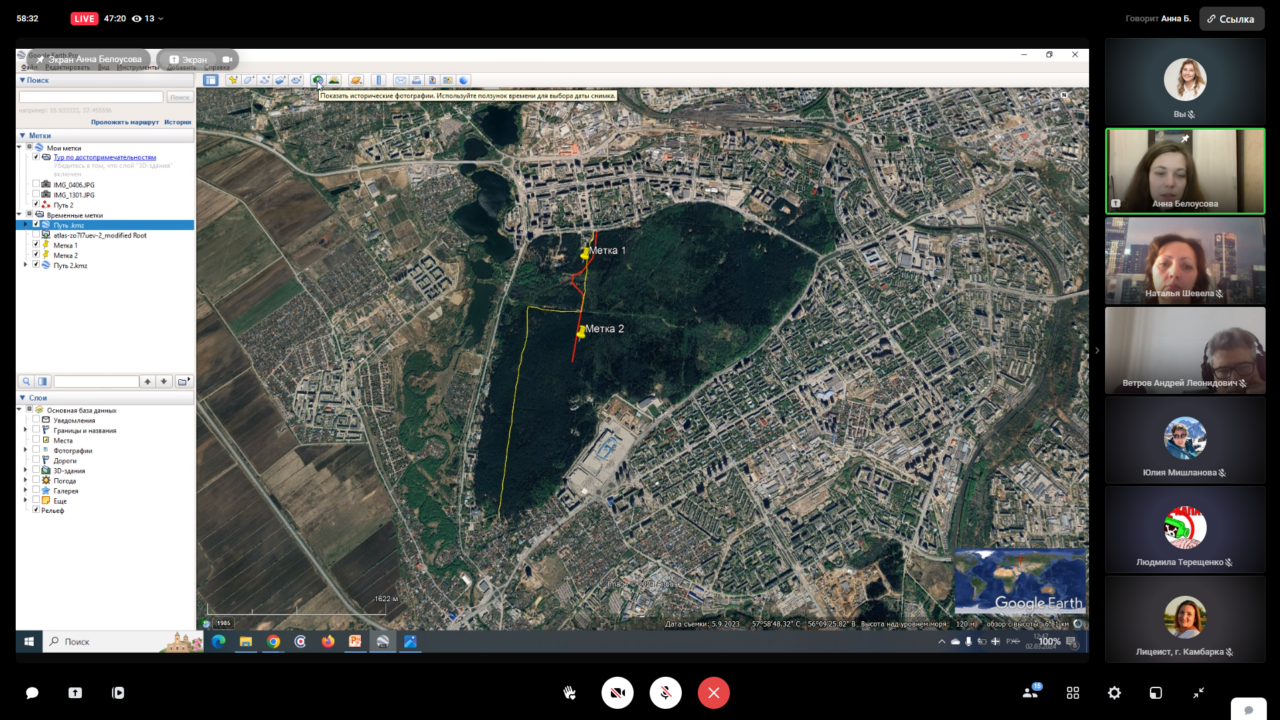This screenshot has height=720, width=1280.
Task: Open the conference settings gear
Action: point(1114,692)
